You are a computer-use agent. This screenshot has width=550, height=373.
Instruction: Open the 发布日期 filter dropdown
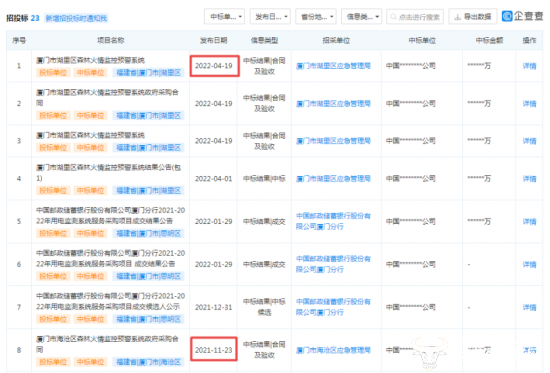pos(270,16)
